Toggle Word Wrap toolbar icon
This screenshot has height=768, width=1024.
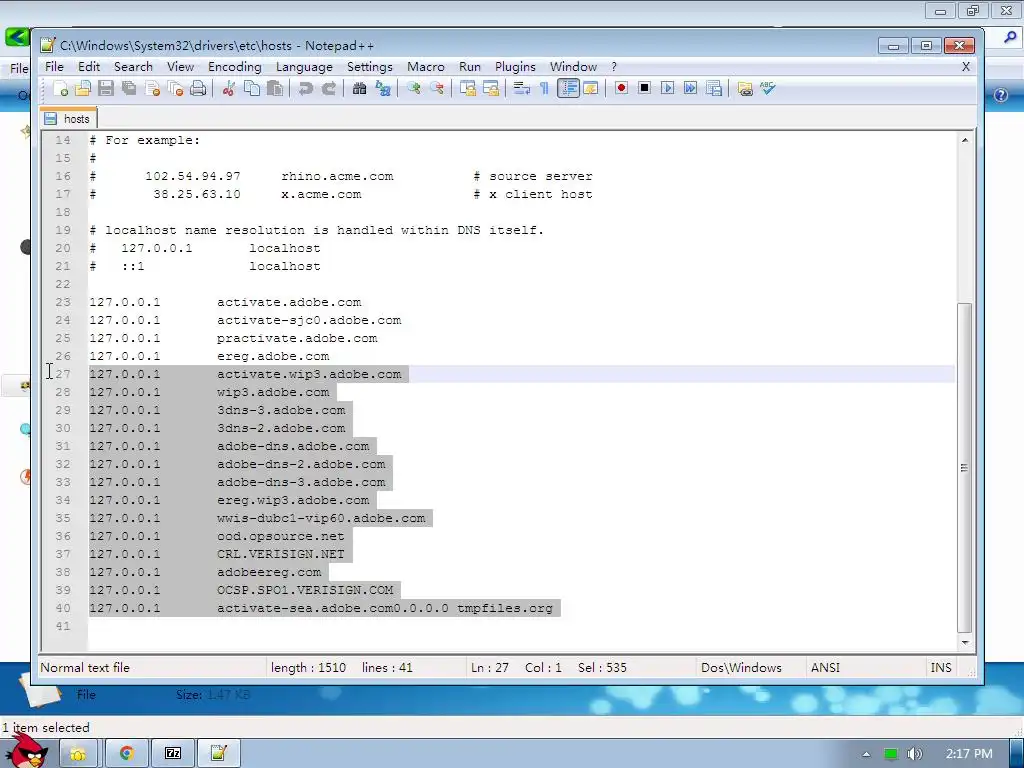click(x=521, y=88)
